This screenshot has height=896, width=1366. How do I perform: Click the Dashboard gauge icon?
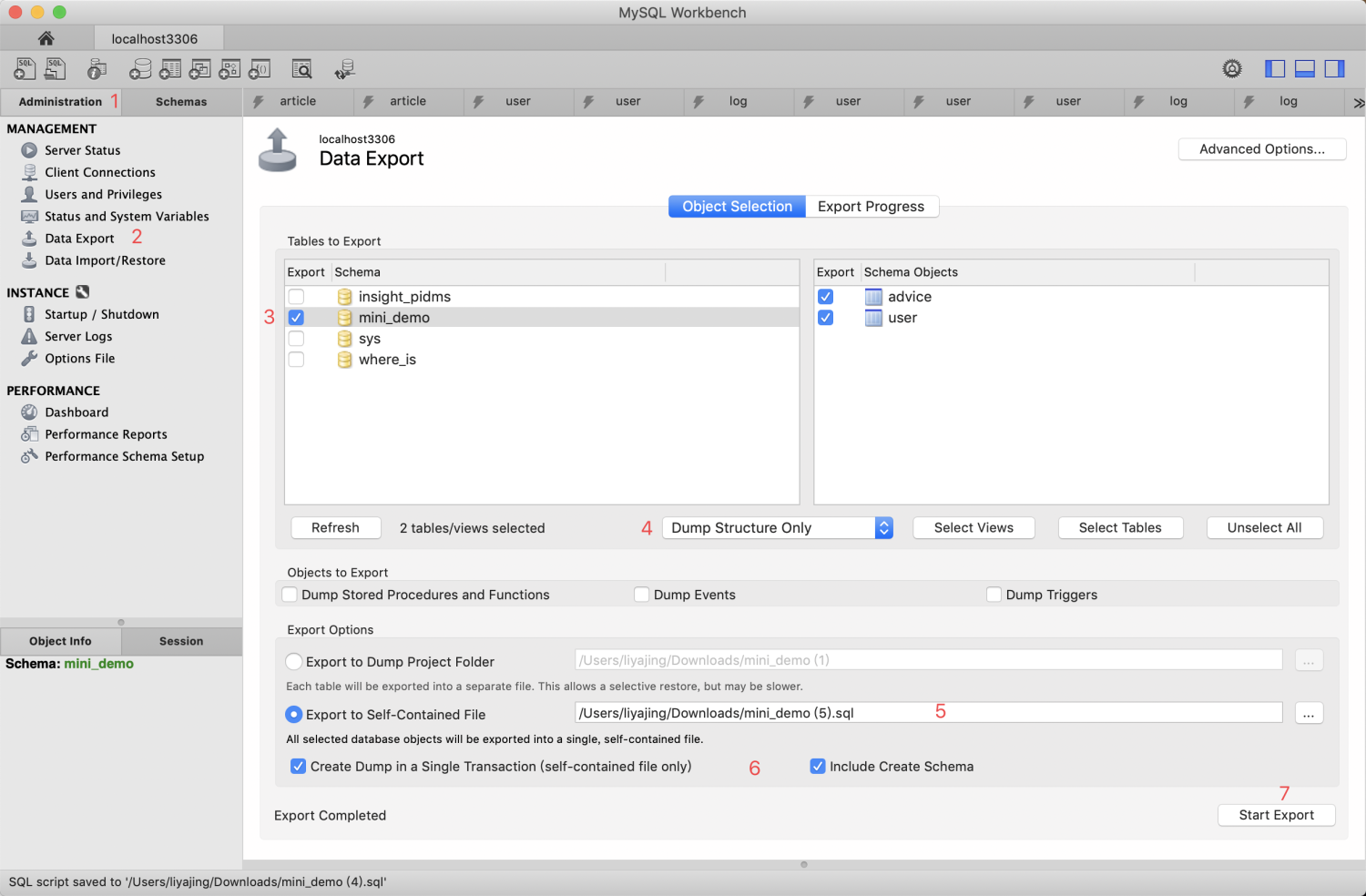(x=29, y=412)
